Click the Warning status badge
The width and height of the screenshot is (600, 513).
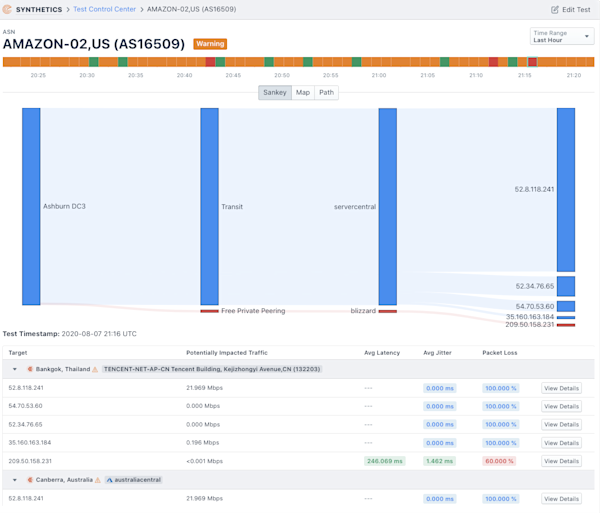(210, 44)
